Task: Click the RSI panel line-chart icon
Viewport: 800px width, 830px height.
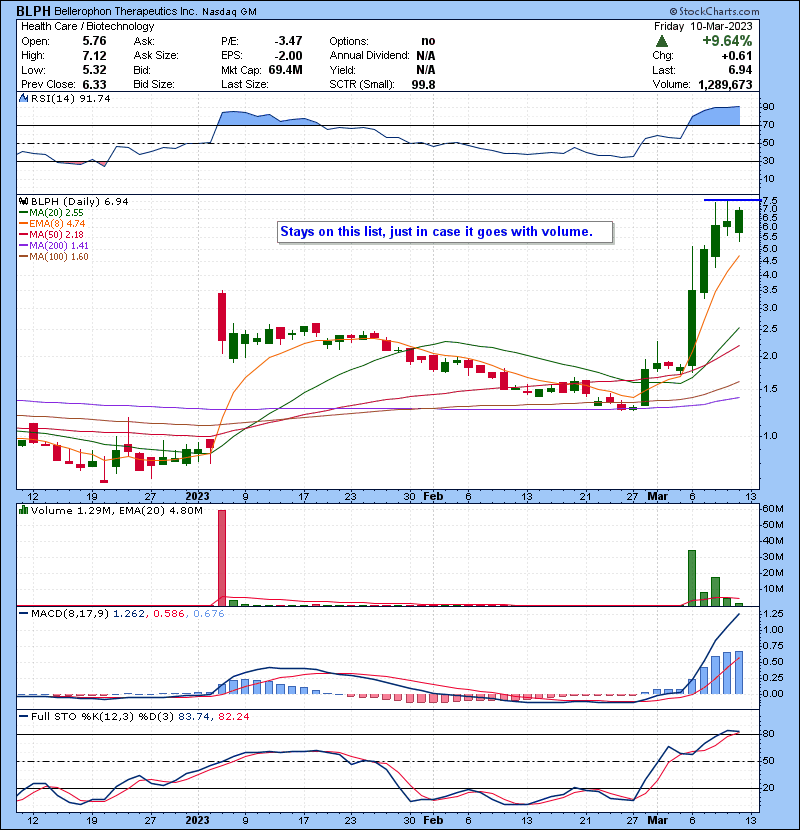Action: coord(23,98)
